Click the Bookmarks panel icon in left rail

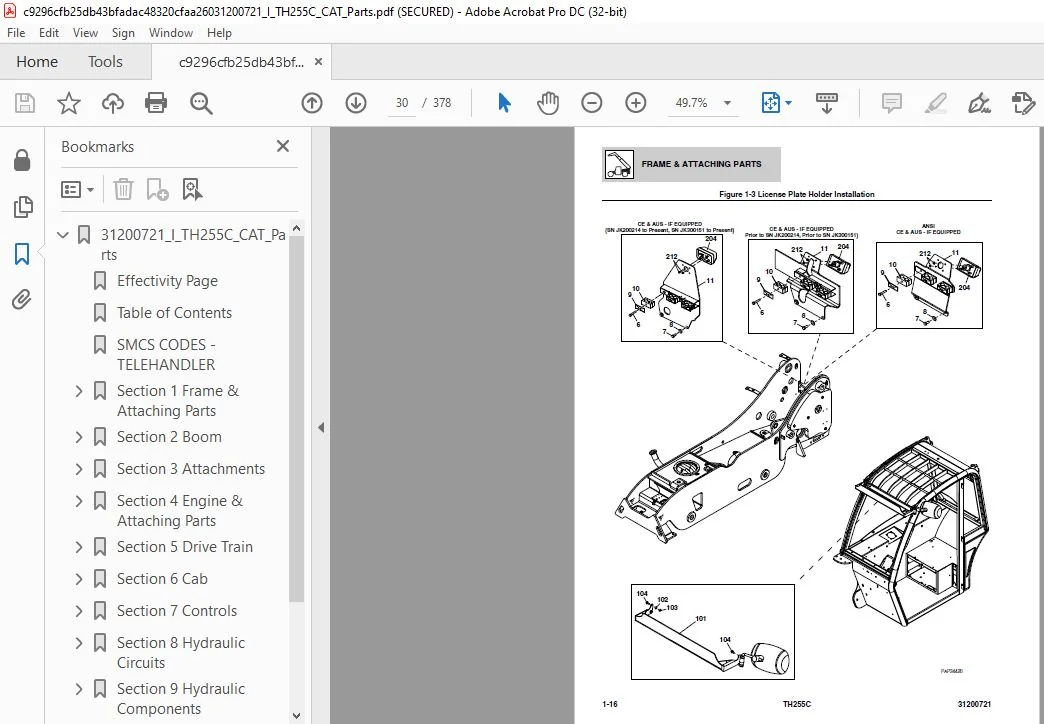[22, 254]
